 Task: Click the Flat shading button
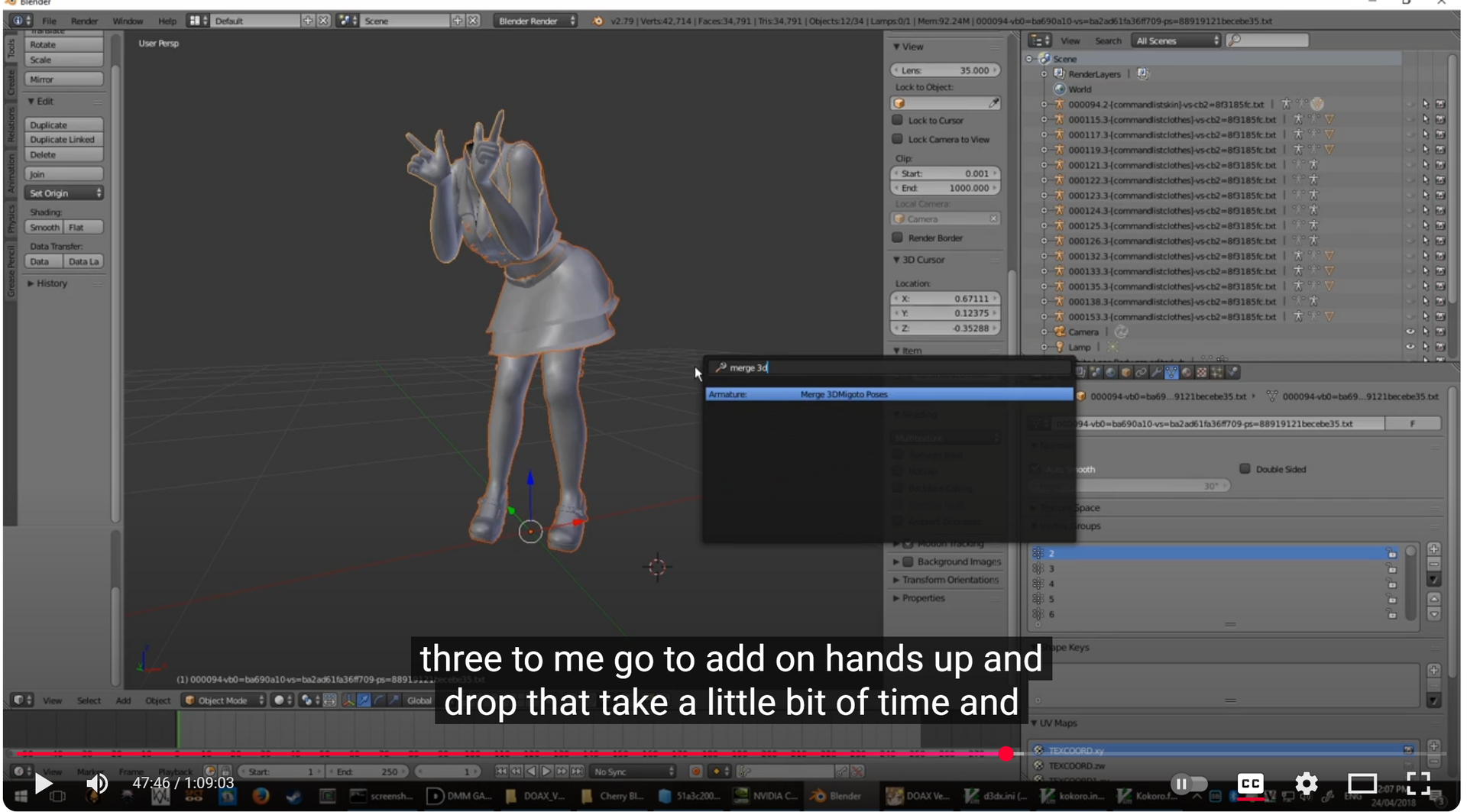pos(83,228)
